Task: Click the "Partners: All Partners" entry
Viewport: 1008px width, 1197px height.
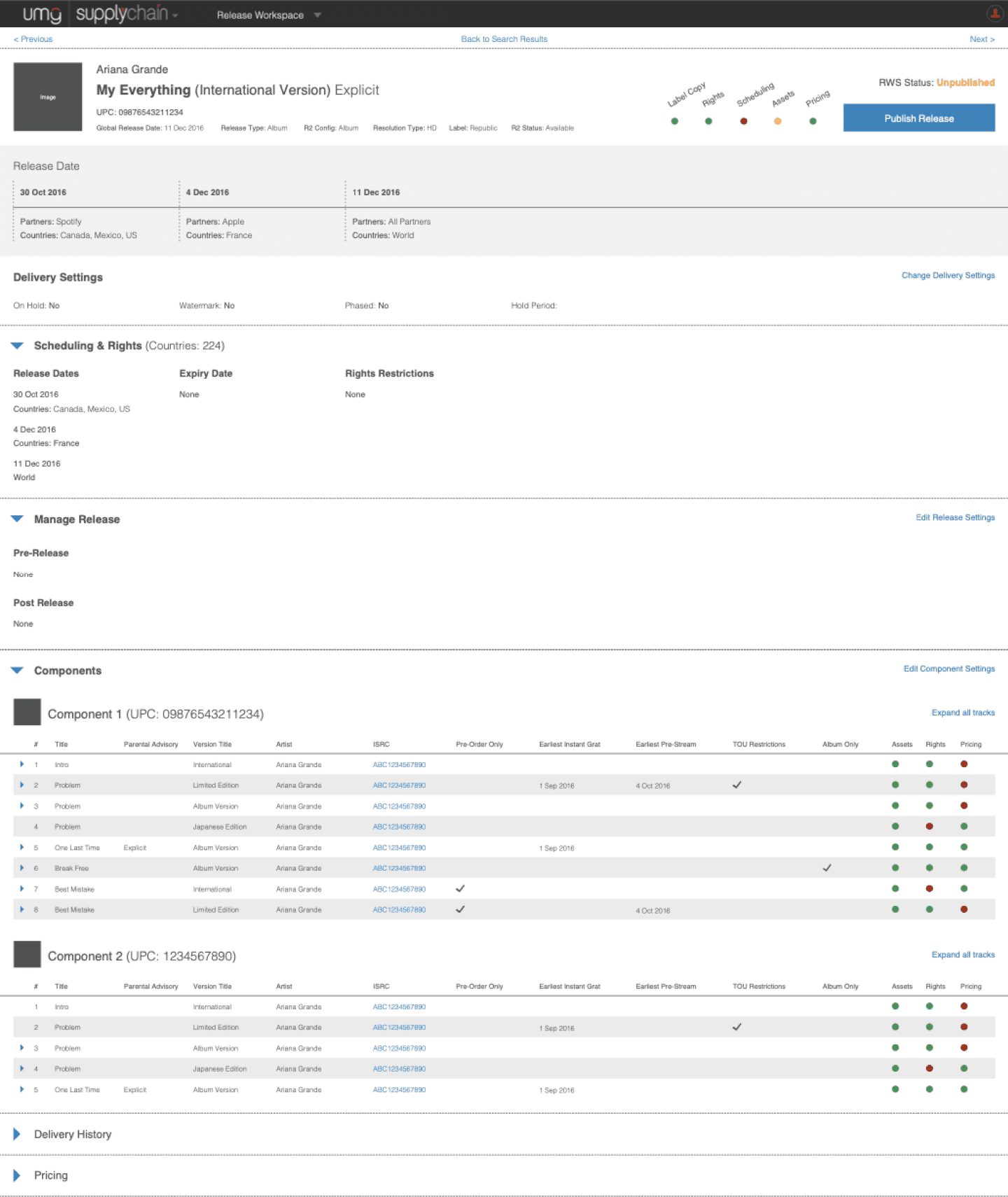Action: tap(391, 221)
